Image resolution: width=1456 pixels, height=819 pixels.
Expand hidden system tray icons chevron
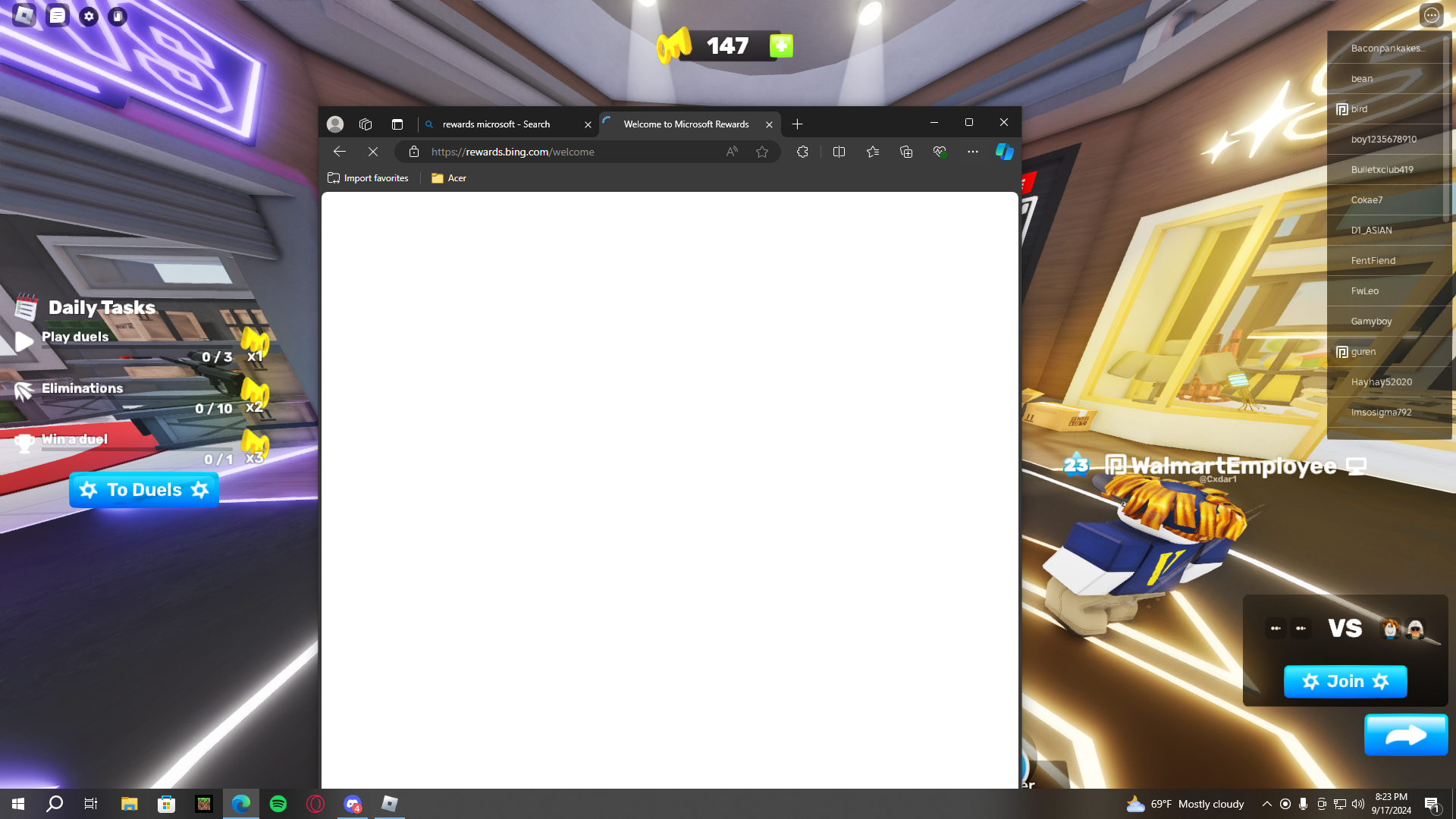[1266, 804]
